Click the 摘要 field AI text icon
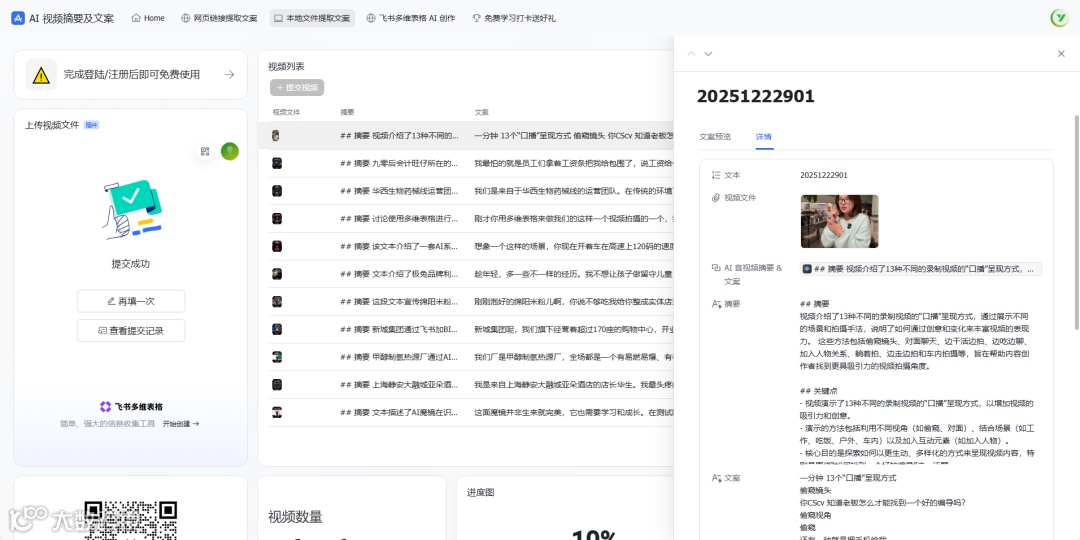 [x=716, y=304]
